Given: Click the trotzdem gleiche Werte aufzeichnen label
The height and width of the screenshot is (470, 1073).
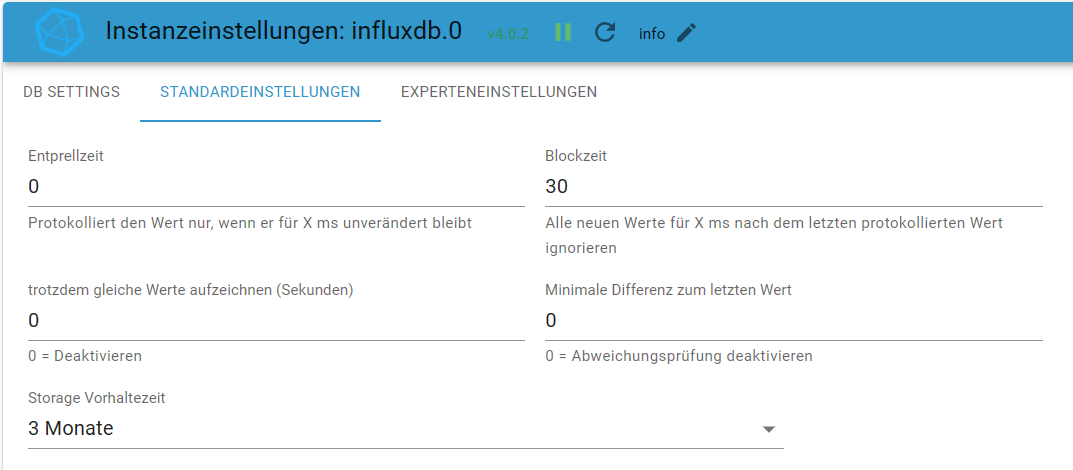Looking at the screenshot, I should [x=190, y=290].
